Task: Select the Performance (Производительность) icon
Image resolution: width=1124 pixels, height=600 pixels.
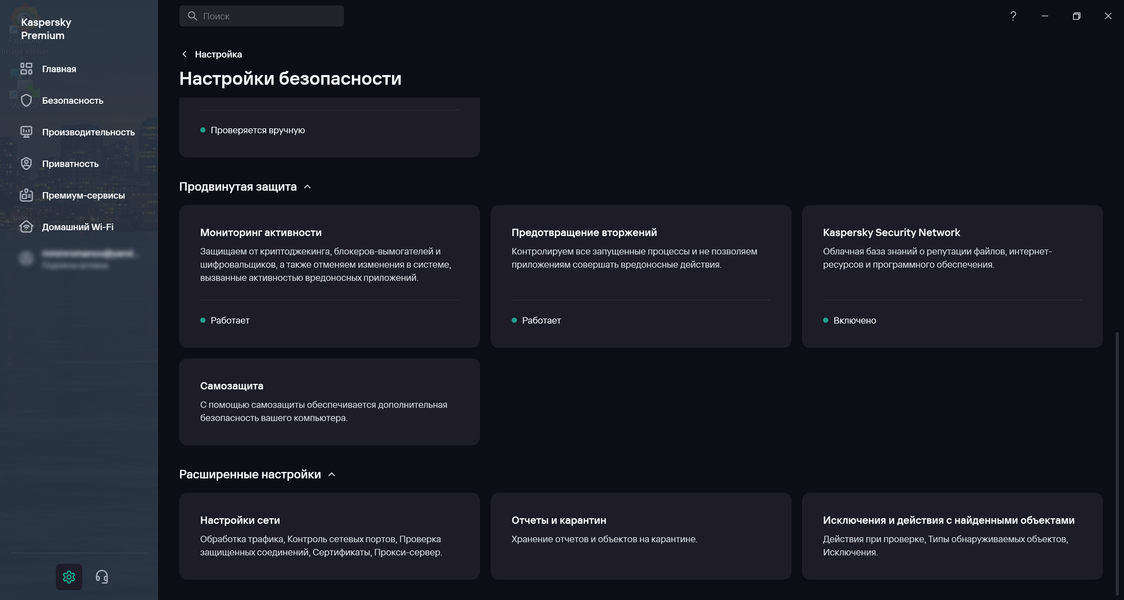Action: [x=27, y=132]
